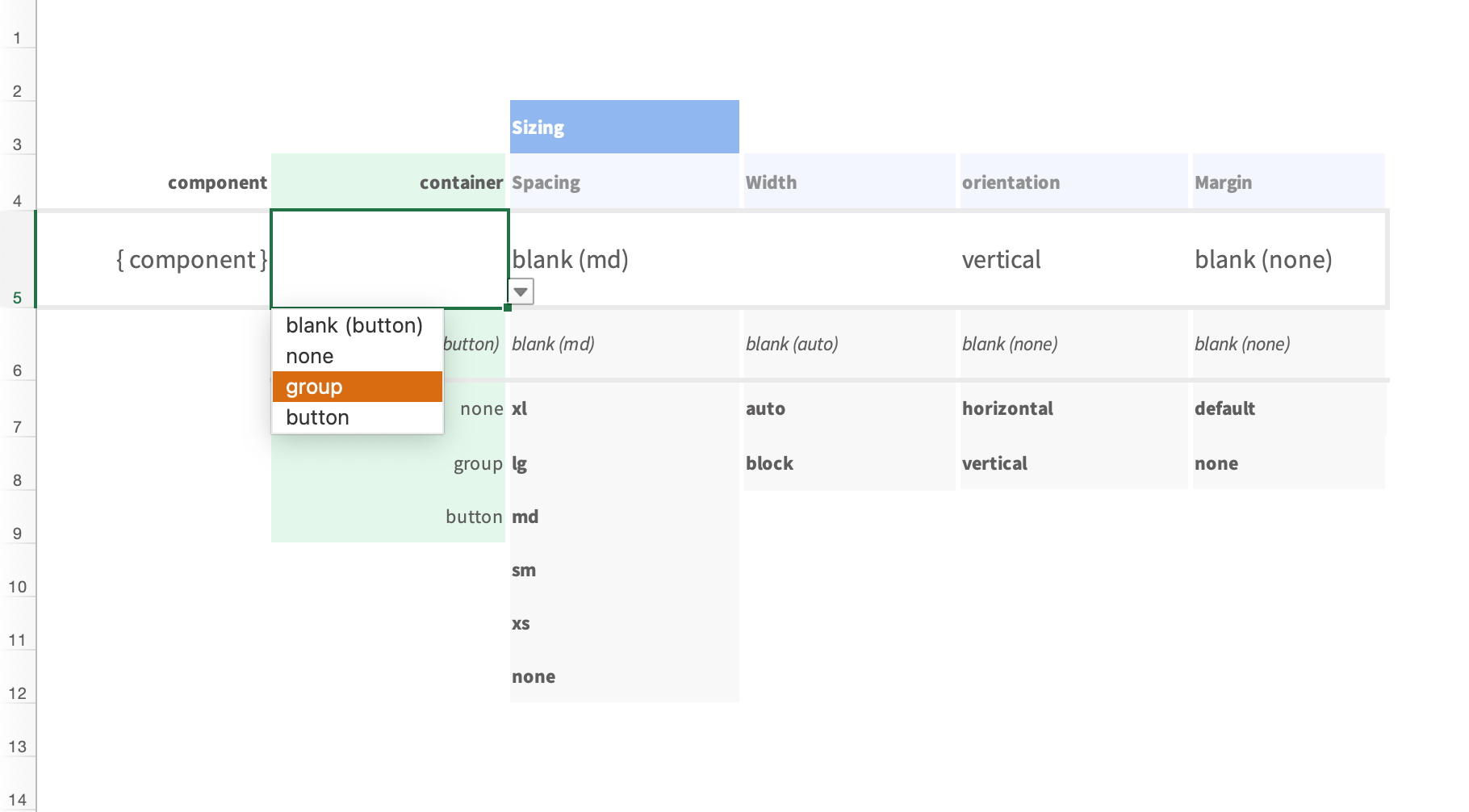Pick 'none' in the dropdown list
The width and height of the screenshot is (1469, 812).
(357, 356)
